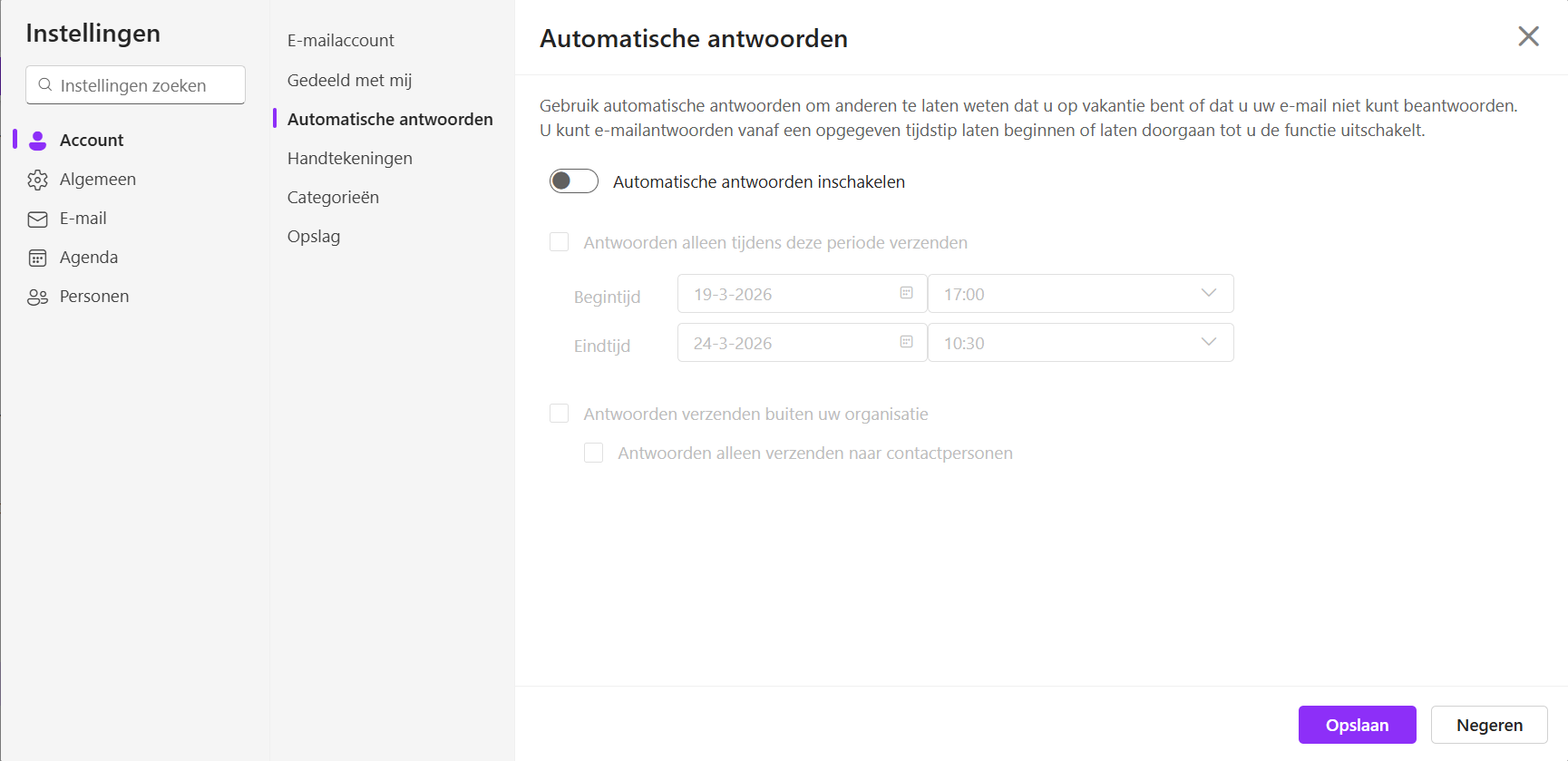Open the Handtekeningen settings page
The height and width of the screenshot is (761, 1568).
point(349,159)
